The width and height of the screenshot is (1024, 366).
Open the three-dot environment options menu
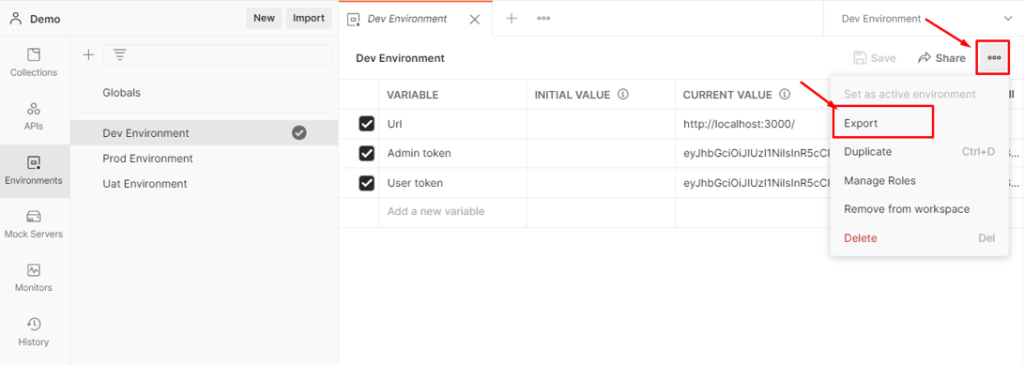click(x=994, y=58)
